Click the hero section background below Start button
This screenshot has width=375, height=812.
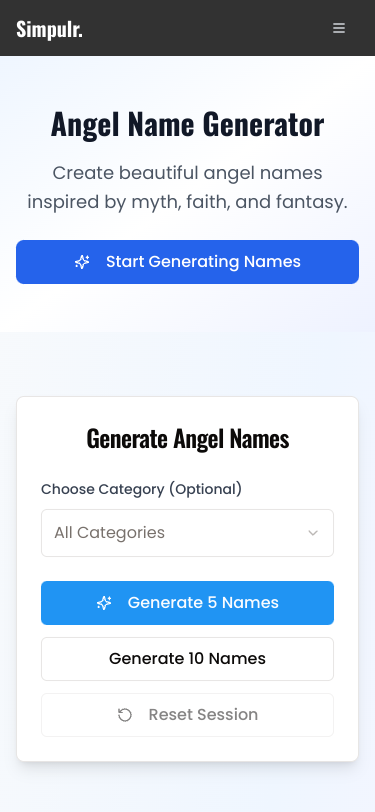(188, 308)
